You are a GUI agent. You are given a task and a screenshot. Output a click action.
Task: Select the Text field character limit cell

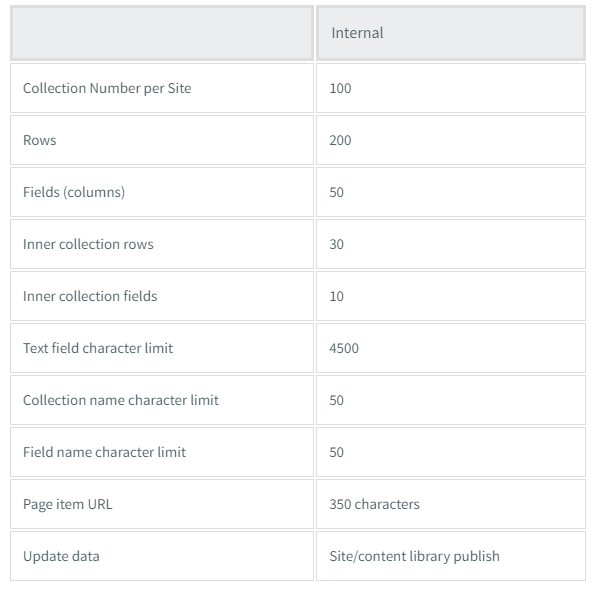point(162,348)
